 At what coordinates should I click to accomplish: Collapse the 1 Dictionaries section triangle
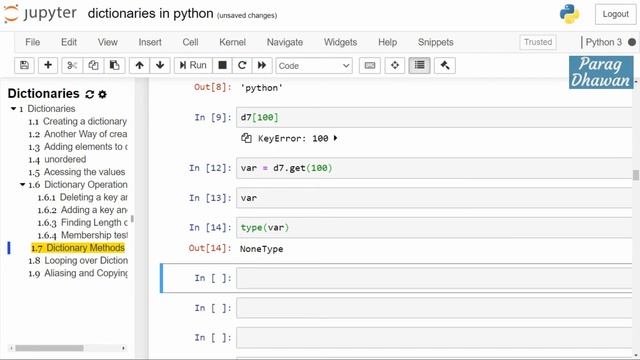pos(13,109)
